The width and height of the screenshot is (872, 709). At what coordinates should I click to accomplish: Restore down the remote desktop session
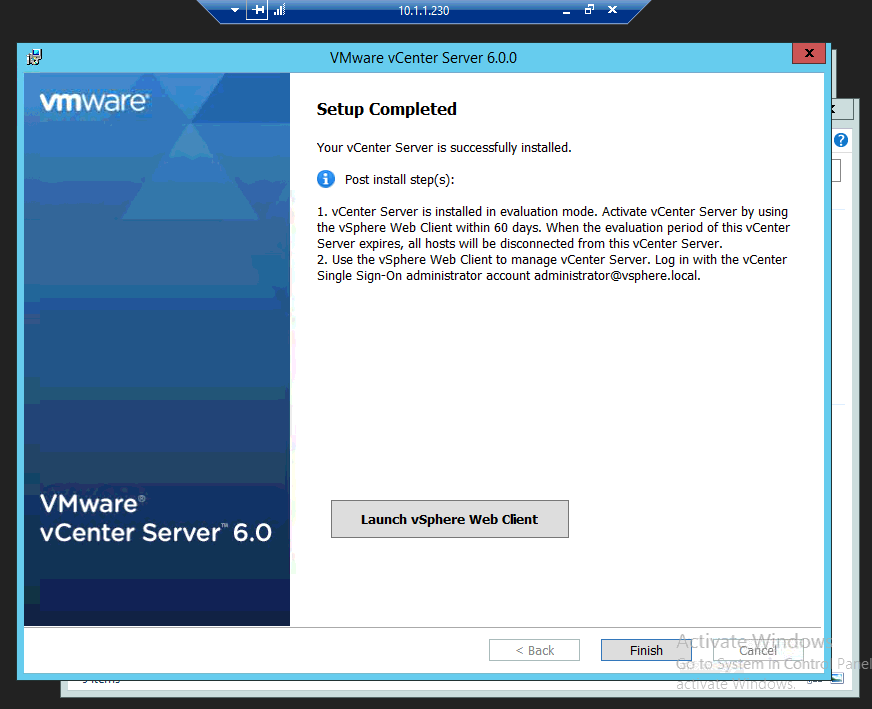(589, 9)
